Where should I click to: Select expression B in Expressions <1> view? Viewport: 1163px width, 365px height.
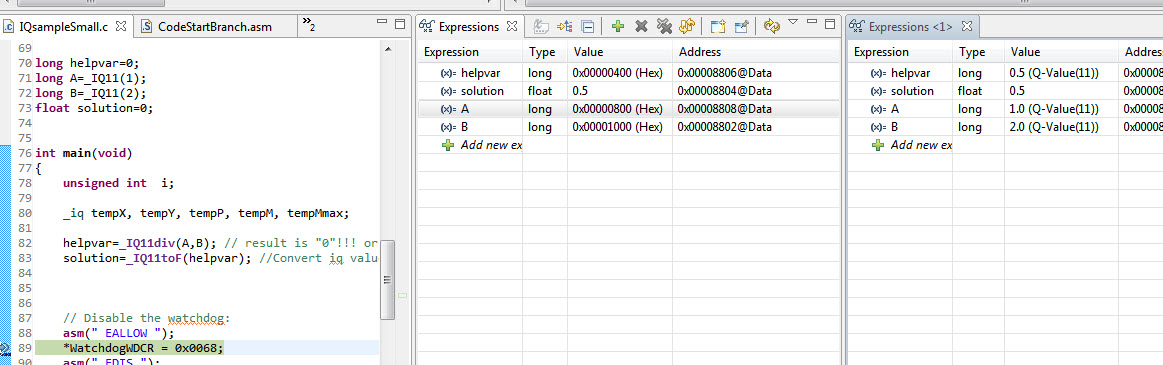[x=1006, y=127]
